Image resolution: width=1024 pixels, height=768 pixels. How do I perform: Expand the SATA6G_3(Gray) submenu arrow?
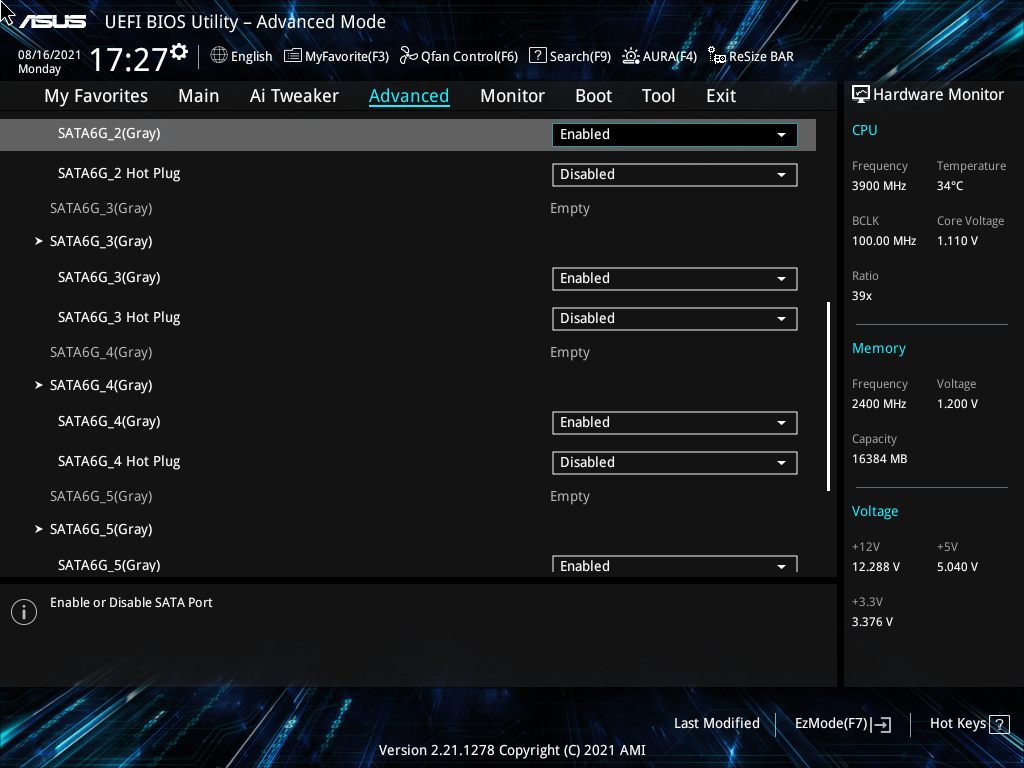coord(39,241)
